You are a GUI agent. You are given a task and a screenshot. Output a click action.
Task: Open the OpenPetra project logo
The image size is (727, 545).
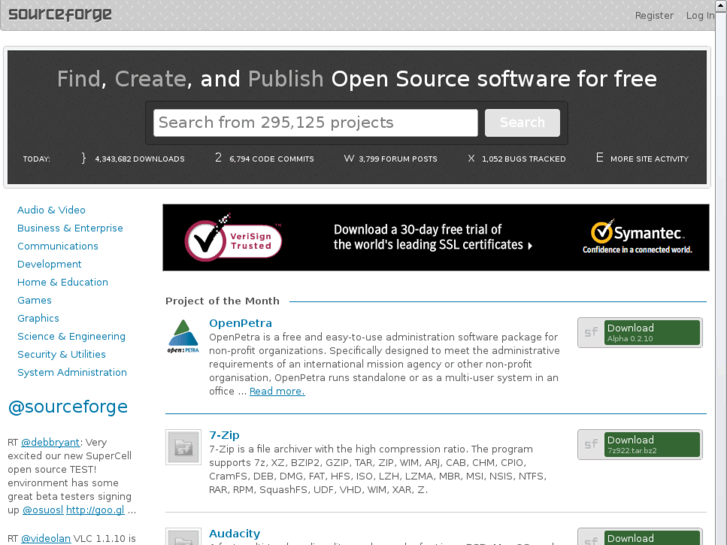click(183, 336)
